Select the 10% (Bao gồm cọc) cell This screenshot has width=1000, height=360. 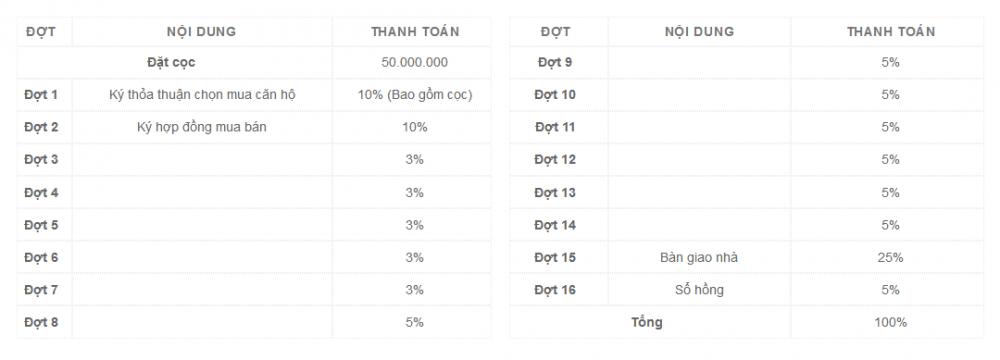point(415,95)
